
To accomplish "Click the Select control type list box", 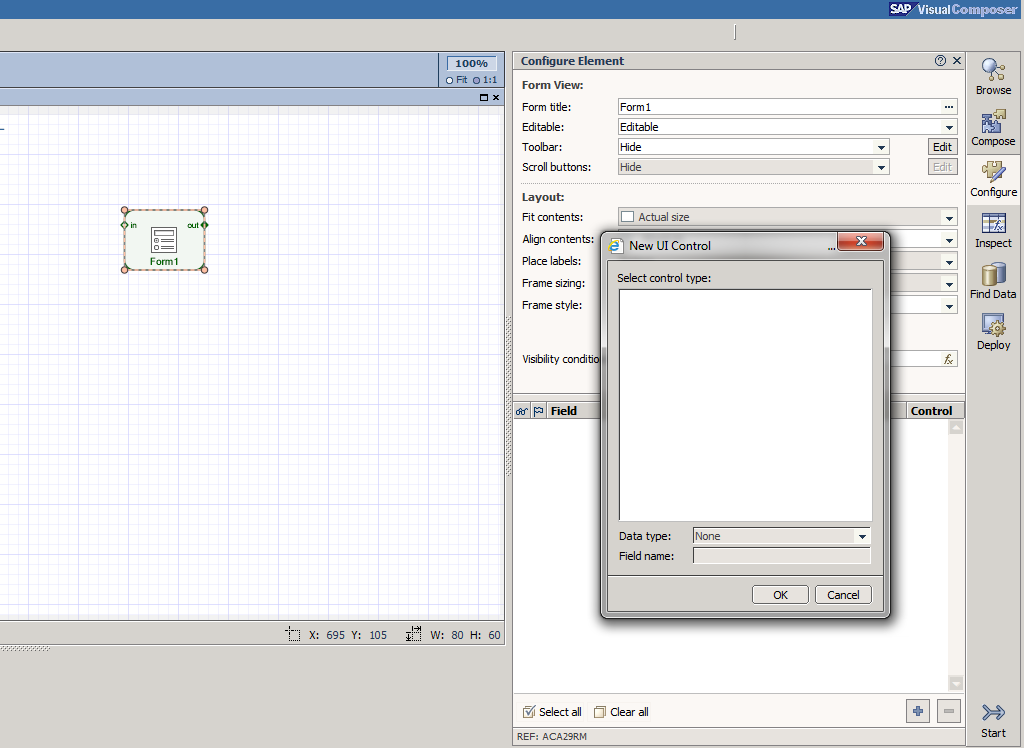I will pyautogui.click(x=745, y=405).
